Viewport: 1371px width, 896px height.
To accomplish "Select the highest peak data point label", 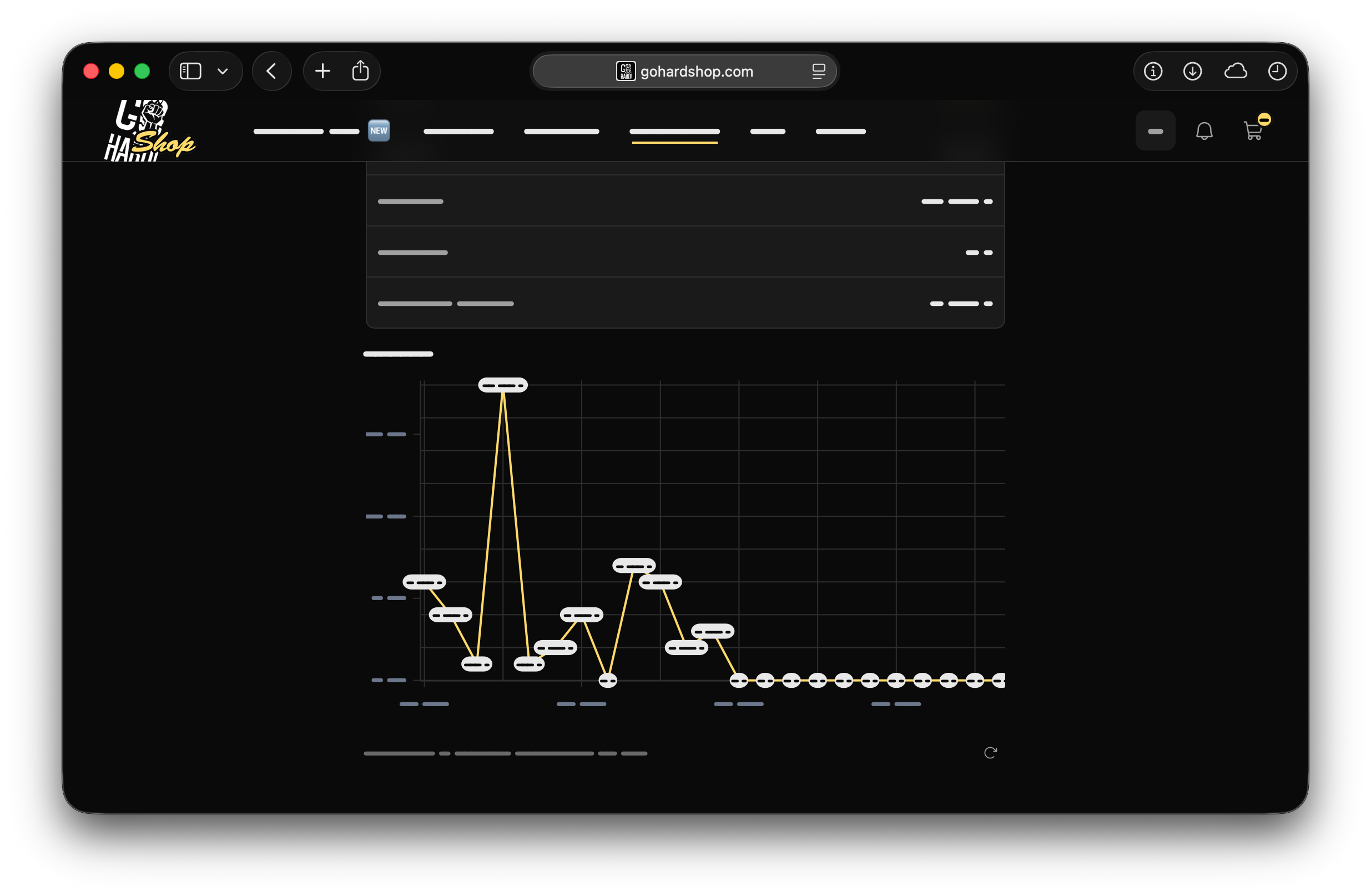I will [x=503, y=385].
